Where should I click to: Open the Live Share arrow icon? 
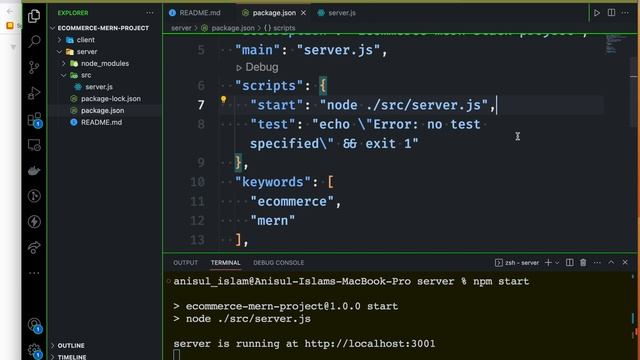(x=34, y=247)
